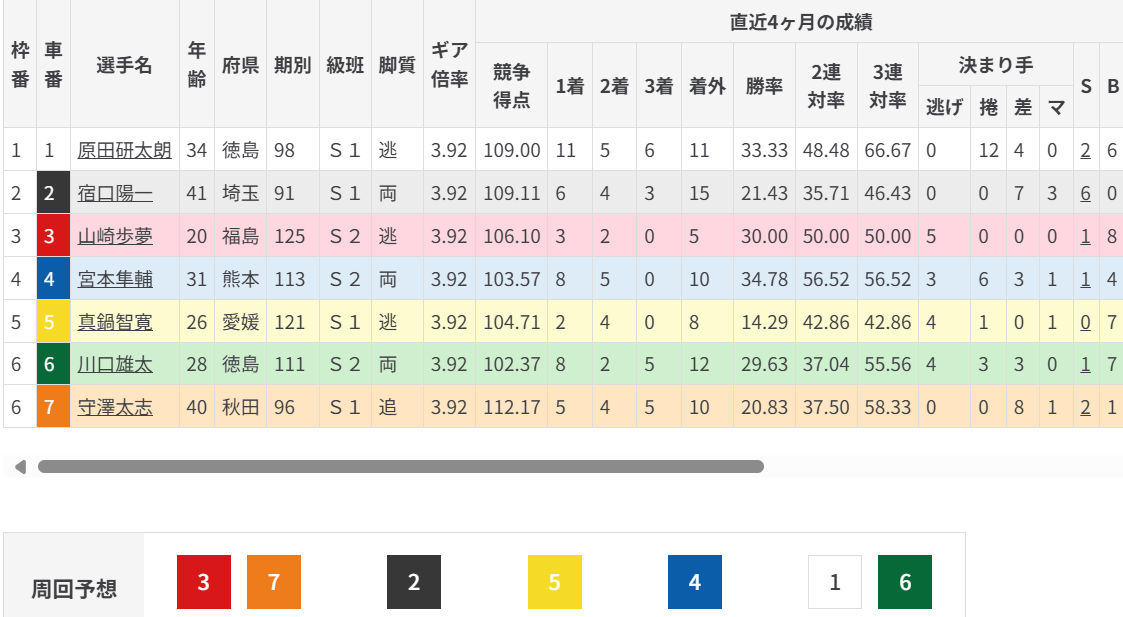
Task: Click yellow number 5 badge in 周回予想 row
Action: (555, 582)
